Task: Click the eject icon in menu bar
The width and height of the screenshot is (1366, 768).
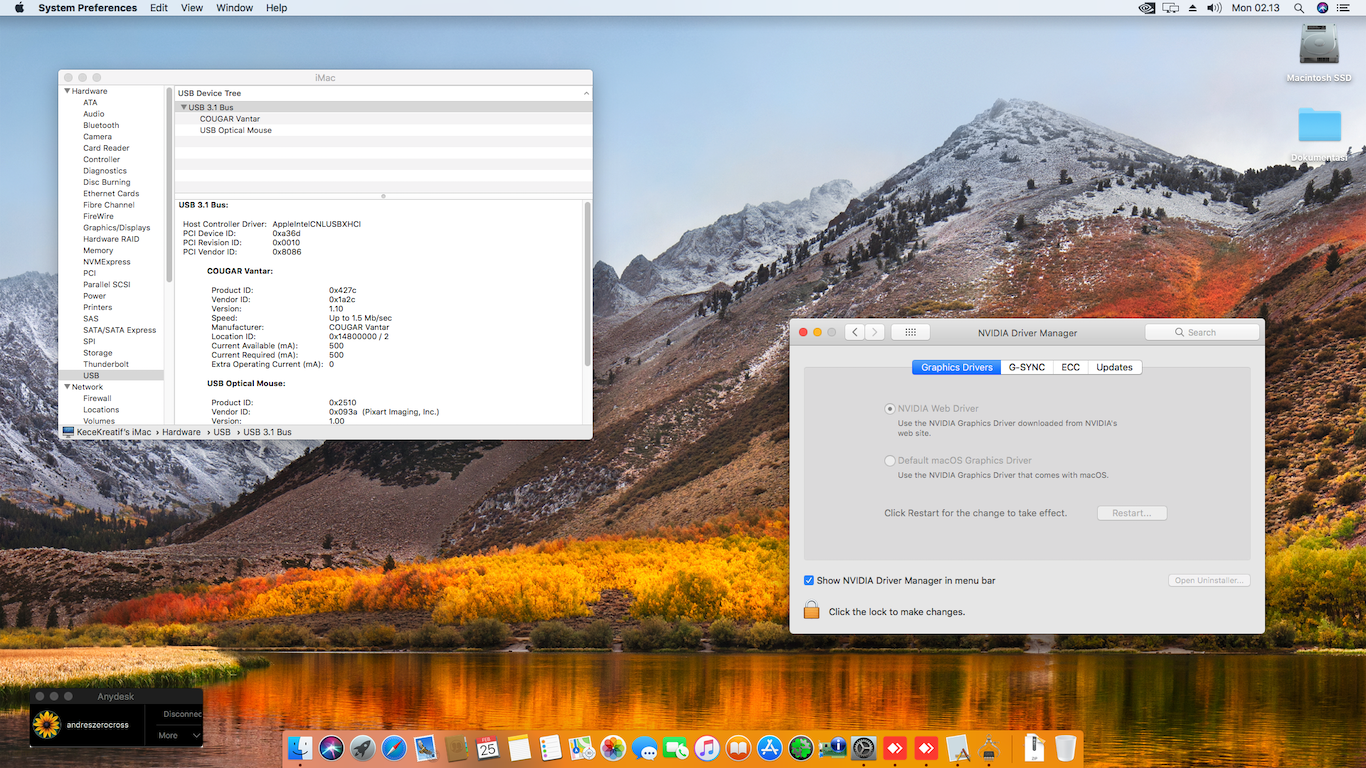Action: 1192,8
